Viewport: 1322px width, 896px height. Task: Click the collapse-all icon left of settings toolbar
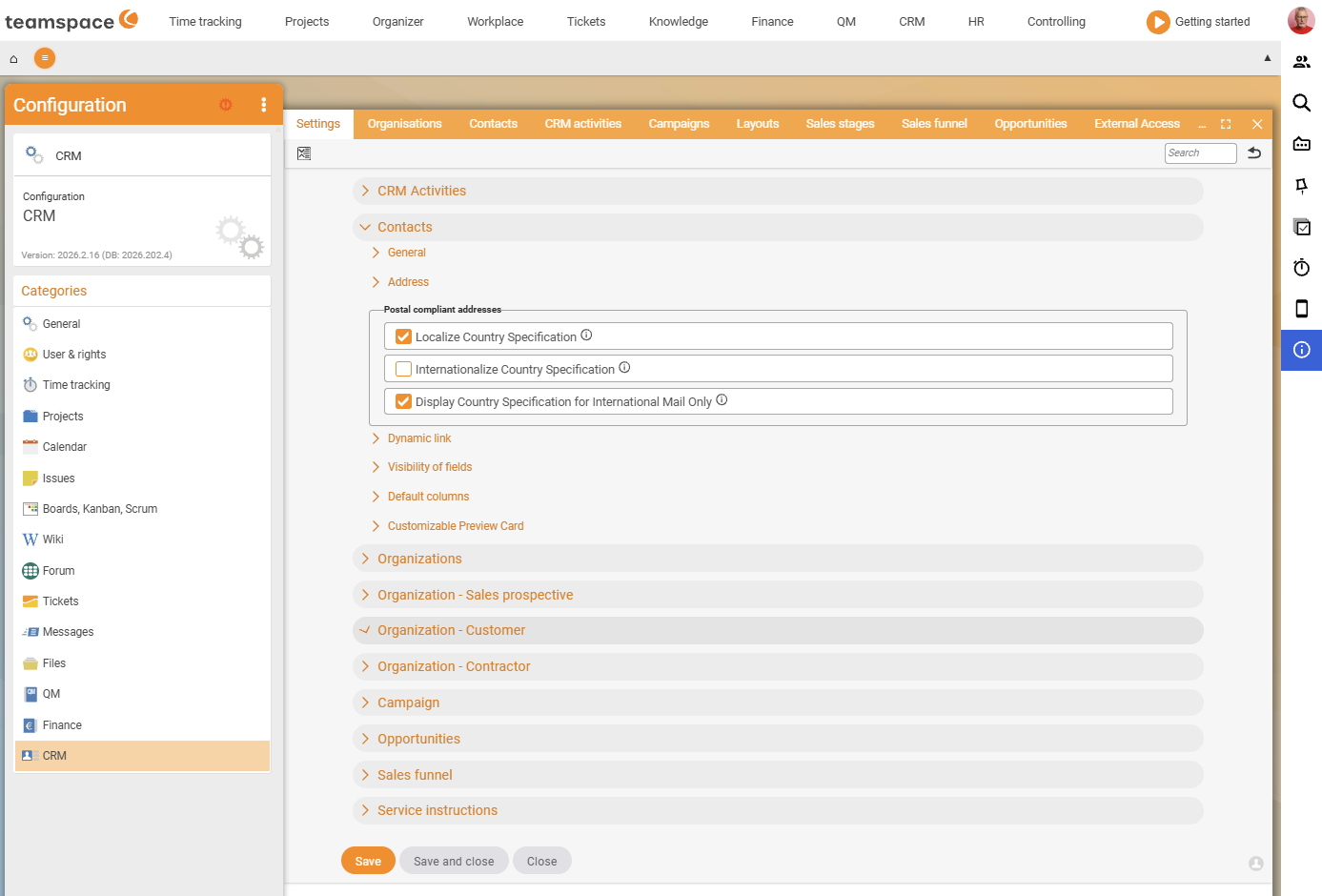(x=304, y=153)
